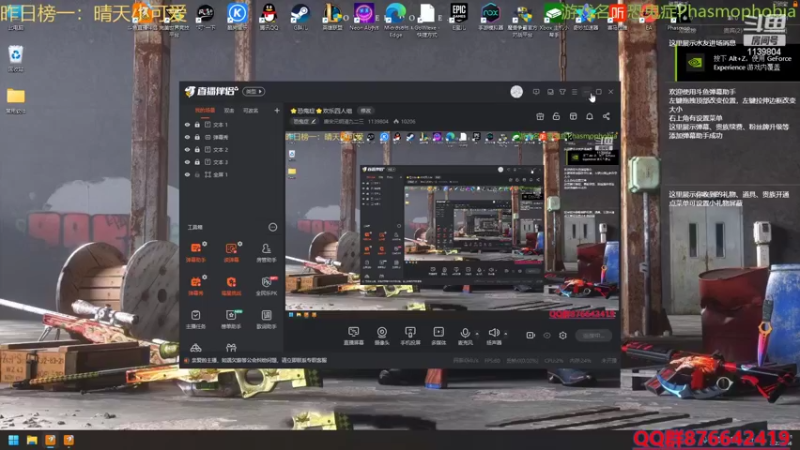
Task: Open the Windows Start menu
Action: 14,440
